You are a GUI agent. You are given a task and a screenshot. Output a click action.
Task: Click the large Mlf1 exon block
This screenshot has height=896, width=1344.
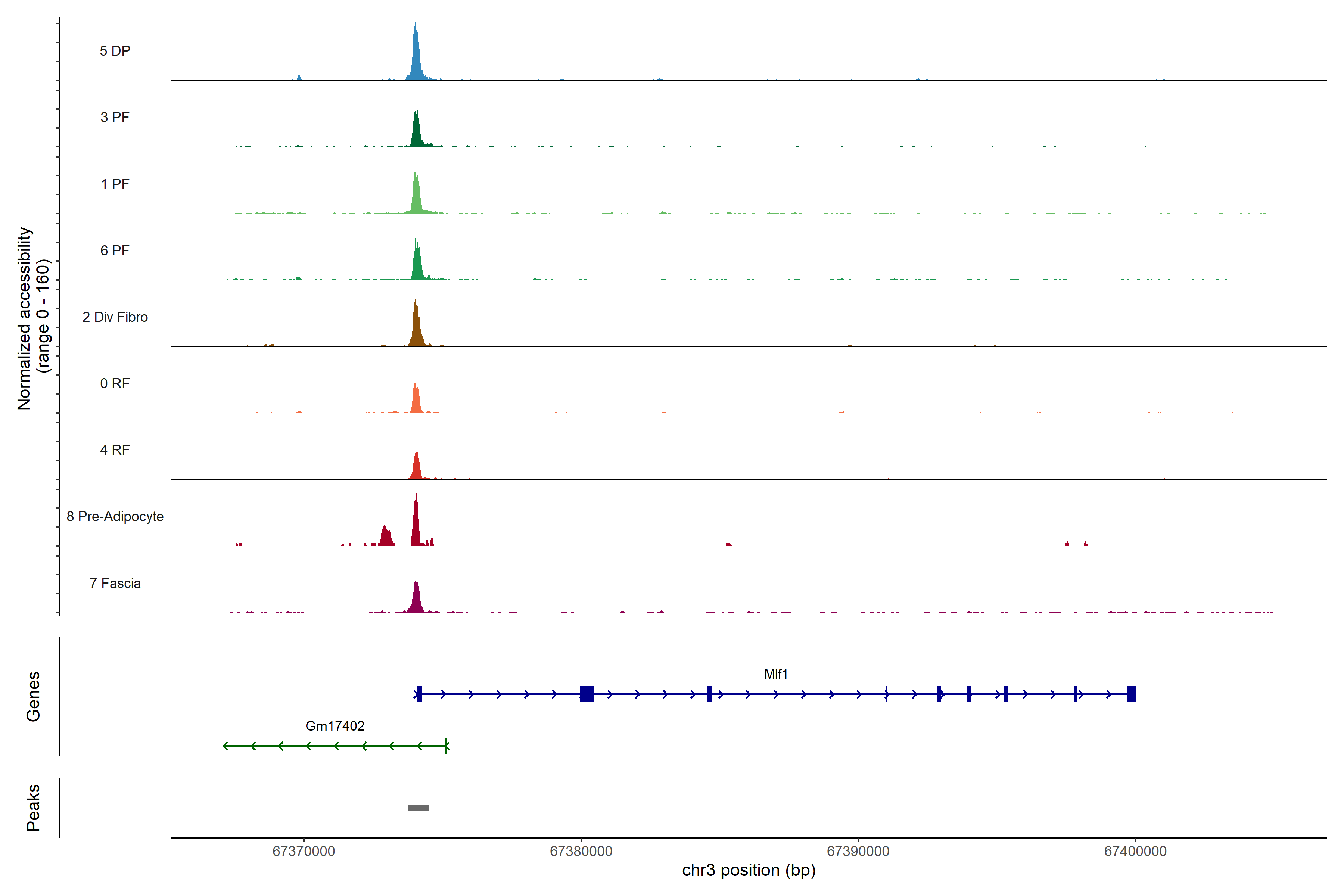(x=587, y=694)
